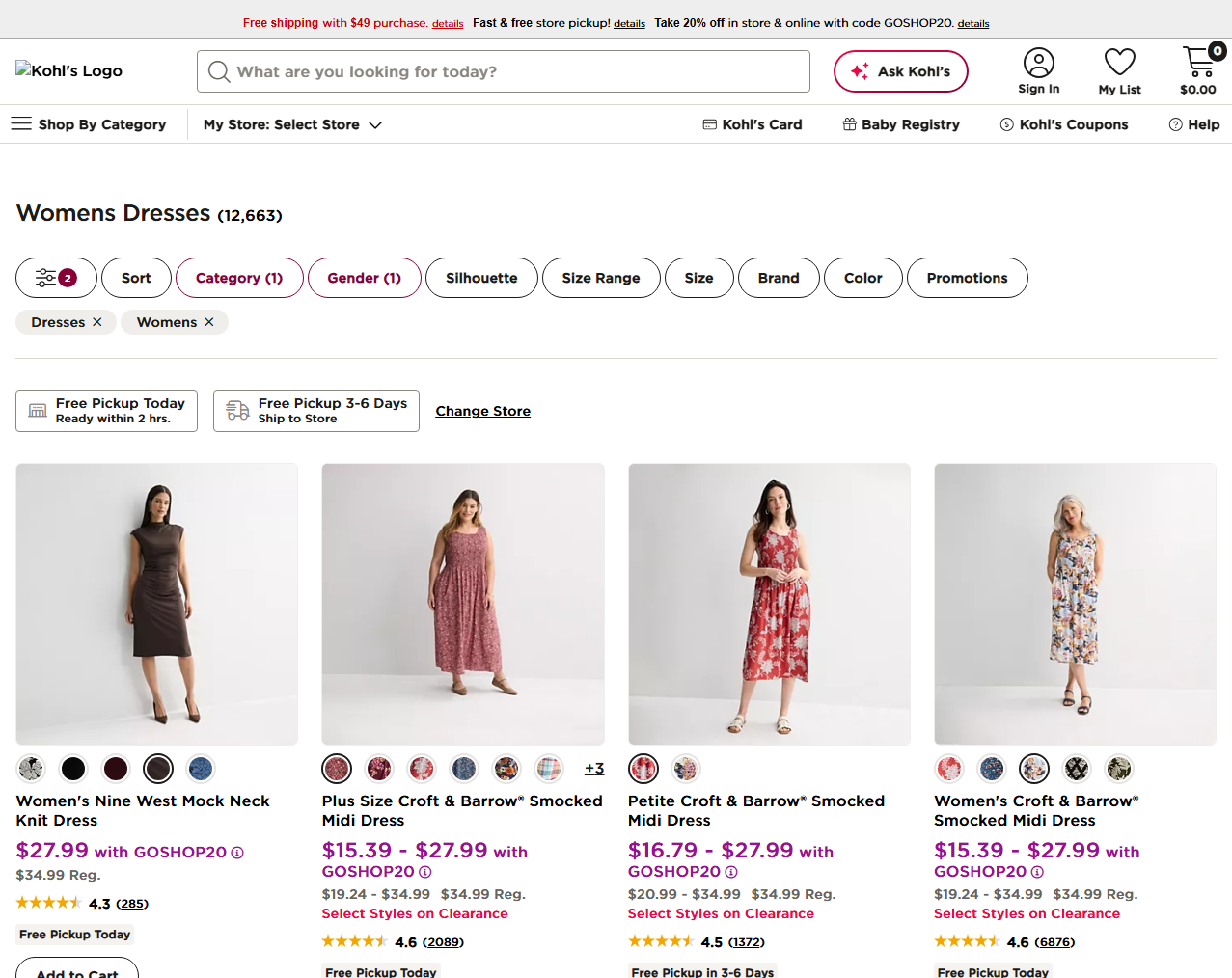Open Nine West Mock Neck dress image
The image size is (1232, 978).
pyautogui.click(x=157, y=605)
